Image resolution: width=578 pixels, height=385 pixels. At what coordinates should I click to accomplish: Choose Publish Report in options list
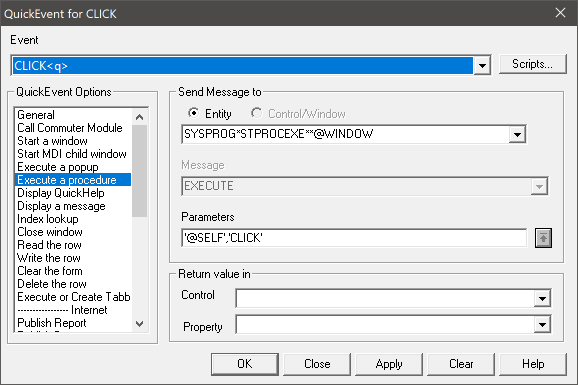click(73, 323)
